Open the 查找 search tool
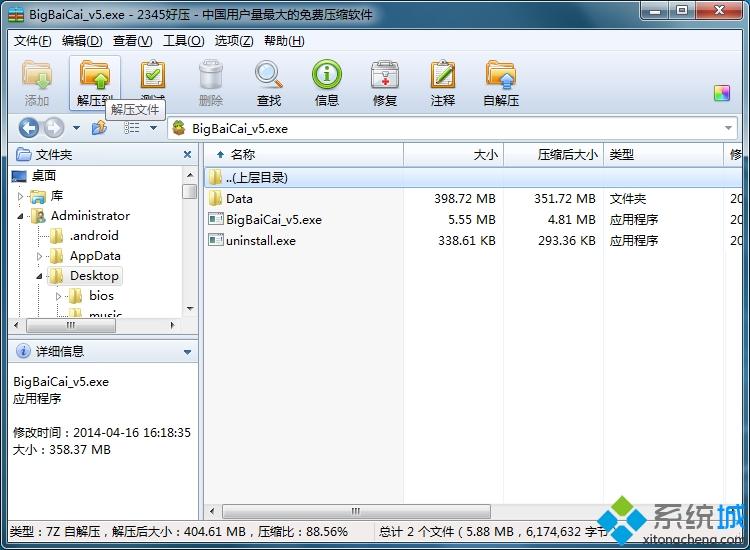Screen dimensions: 750x550 click(x=269, y=82)
